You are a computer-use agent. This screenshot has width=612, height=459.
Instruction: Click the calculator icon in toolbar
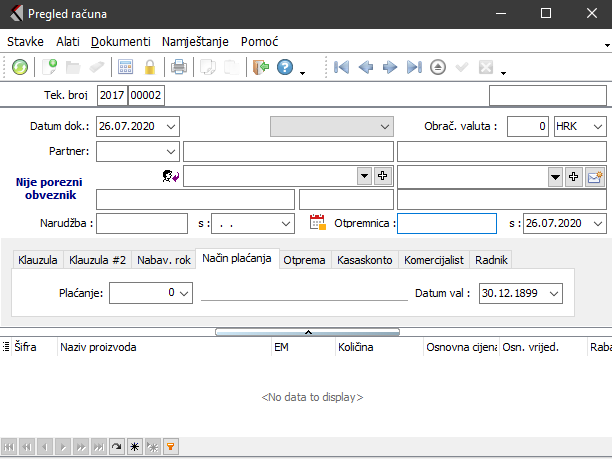[x=126, y=68]
